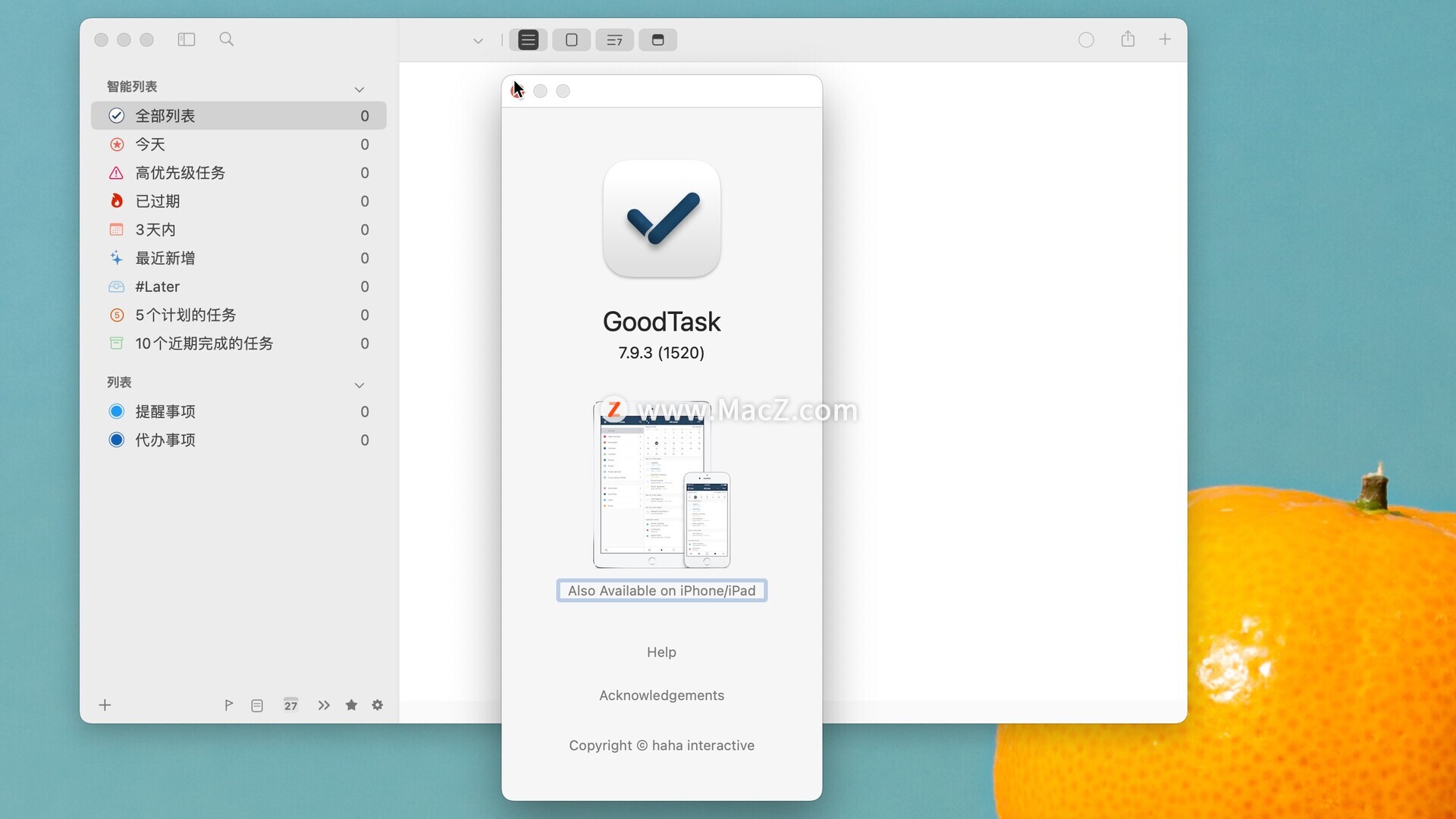The image size is (1456, 819).
Task: Click the iPad and iPhone preview image
Action: (661, 484)
